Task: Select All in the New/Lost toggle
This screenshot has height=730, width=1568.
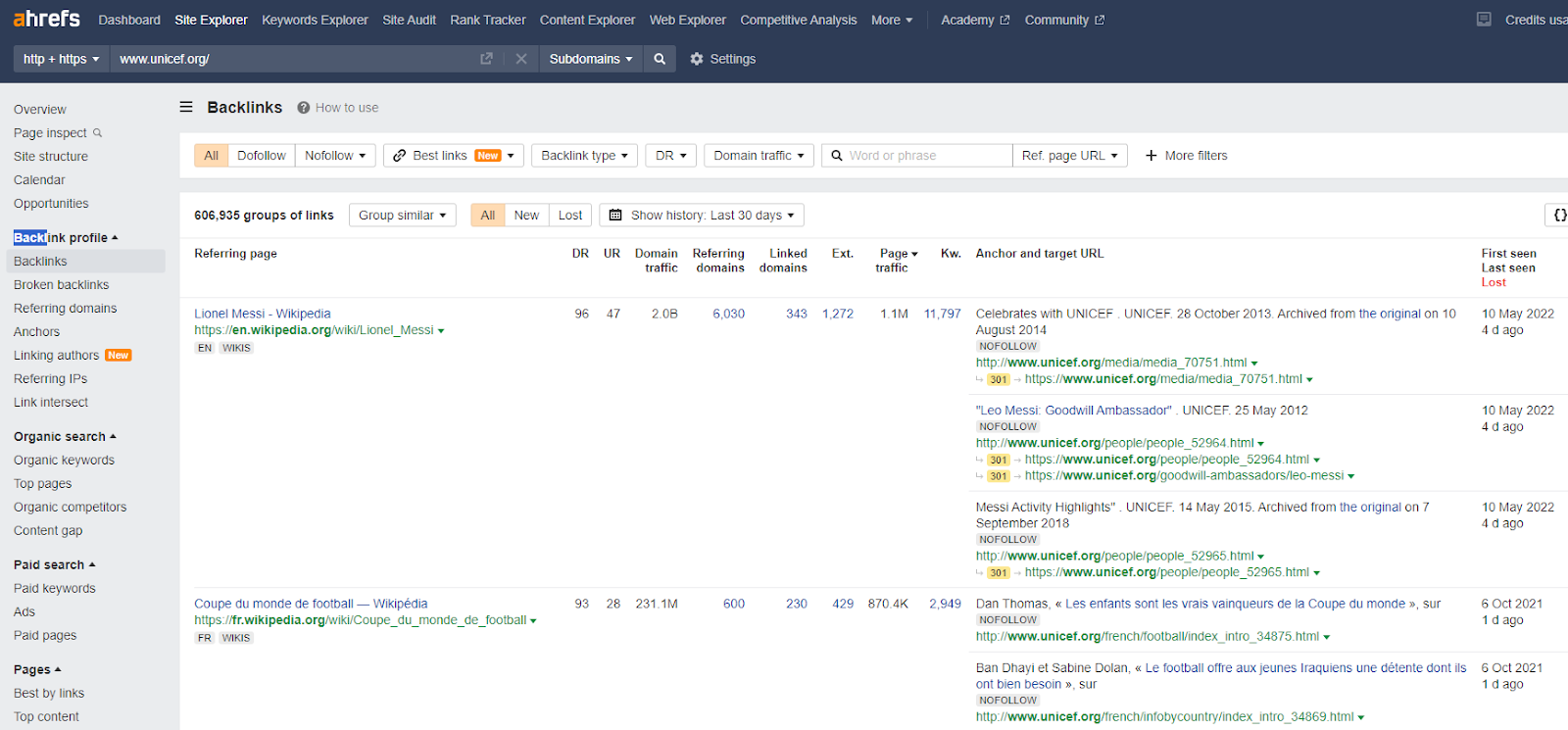Action: [x=487, y=215]
